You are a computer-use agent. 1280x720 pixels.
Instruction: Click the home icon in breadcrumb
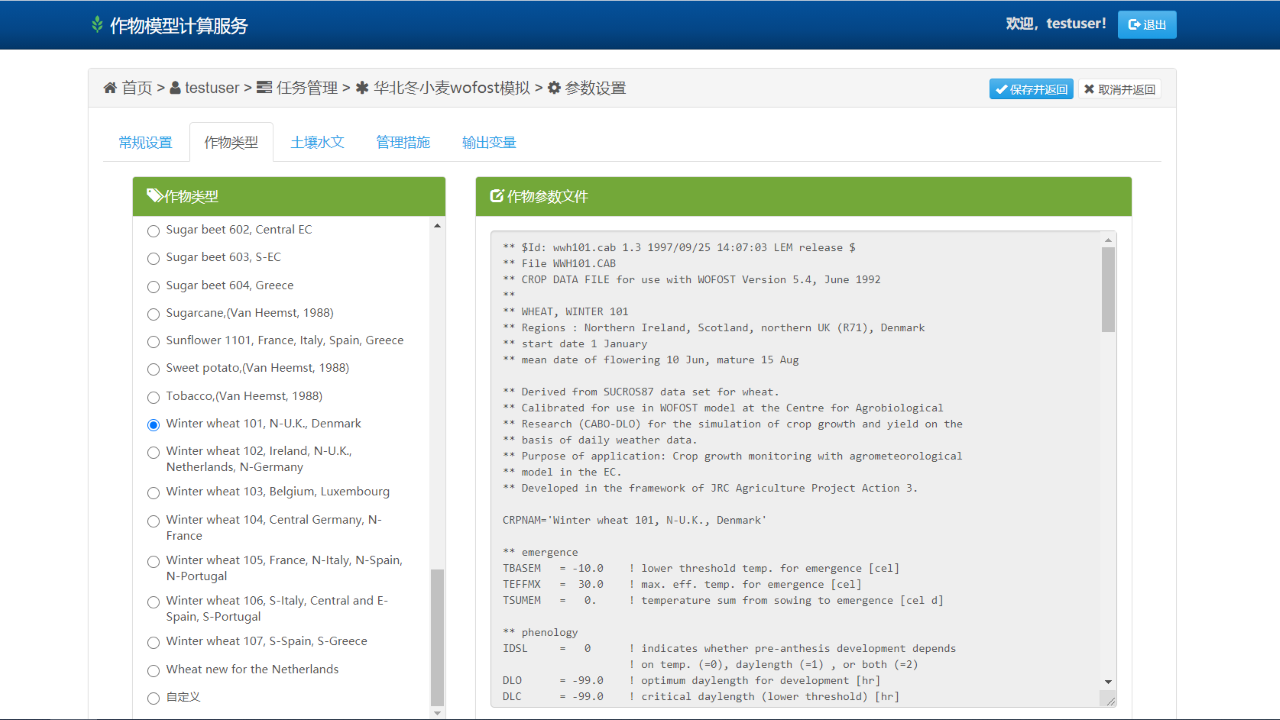tap(110, 88)
